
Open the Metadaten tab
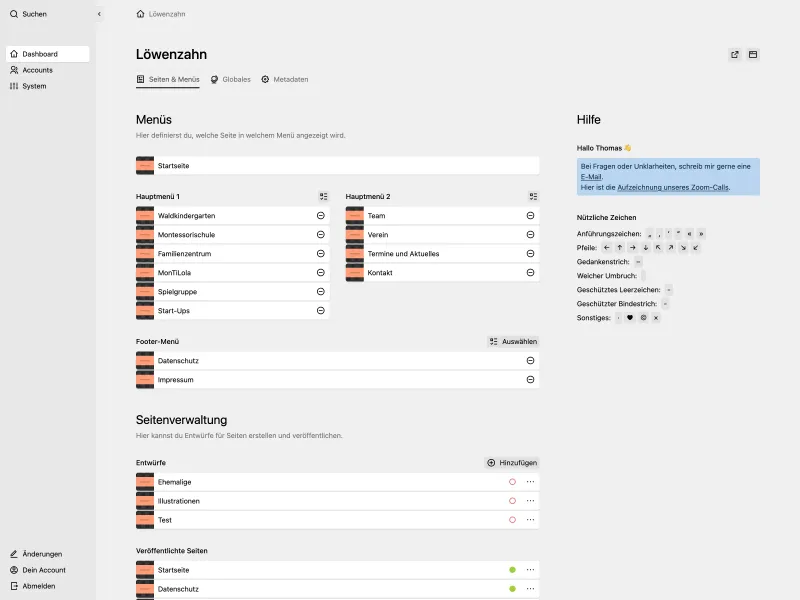point(289,78)
